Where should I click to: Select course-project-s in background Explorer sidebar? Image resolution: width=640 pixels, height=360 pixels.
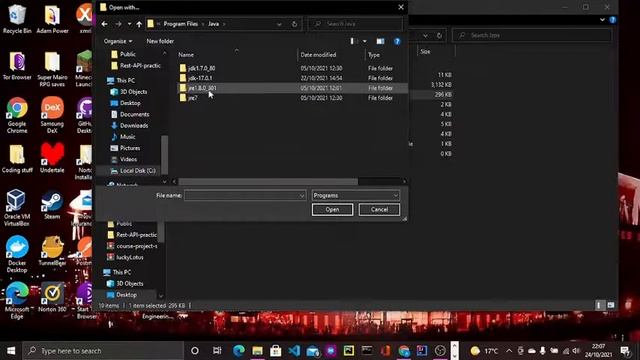[137, 246]
